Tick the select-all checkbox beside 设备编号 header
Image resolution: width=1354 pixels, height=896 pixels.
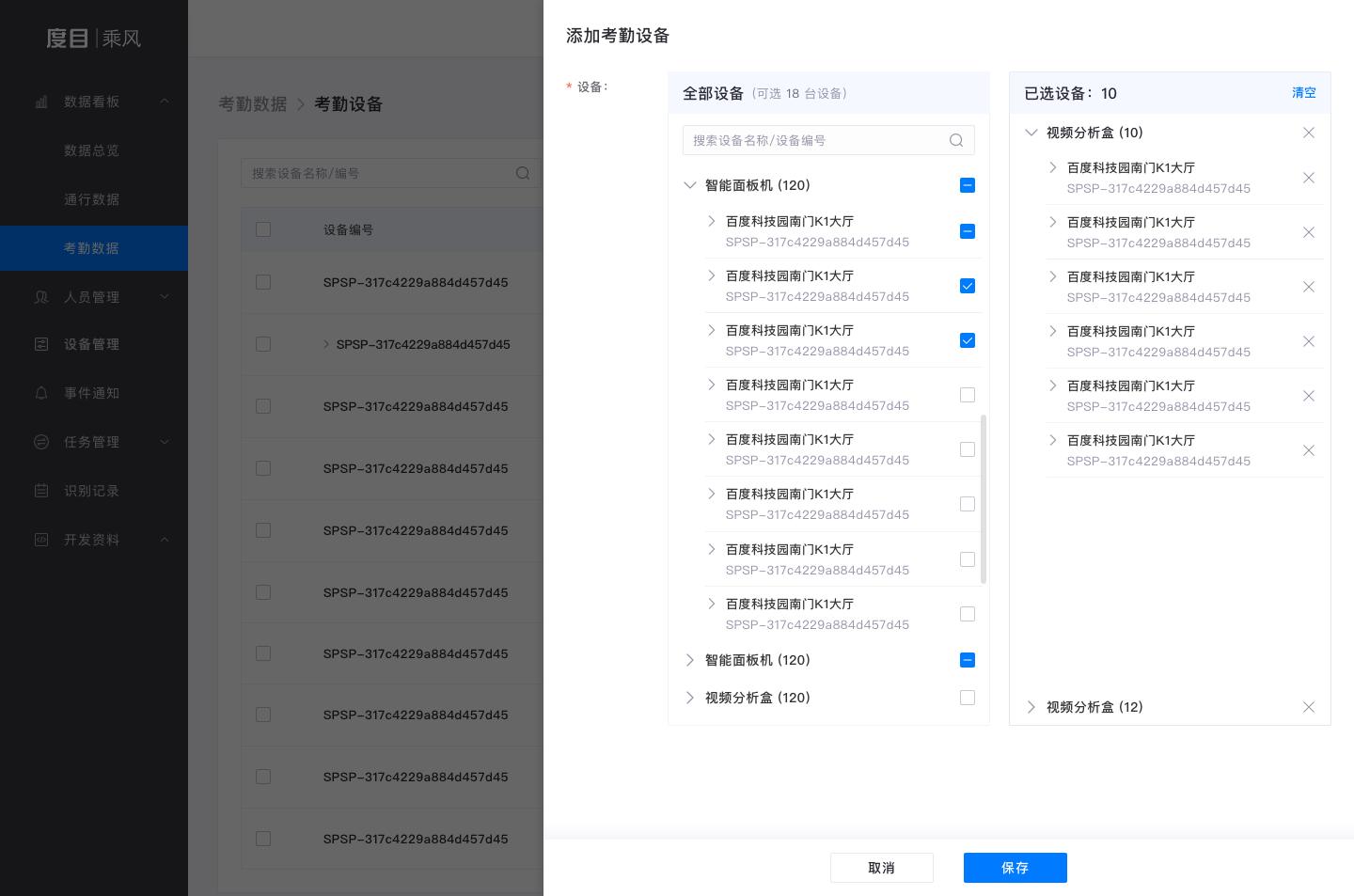(x=263, y=229)
